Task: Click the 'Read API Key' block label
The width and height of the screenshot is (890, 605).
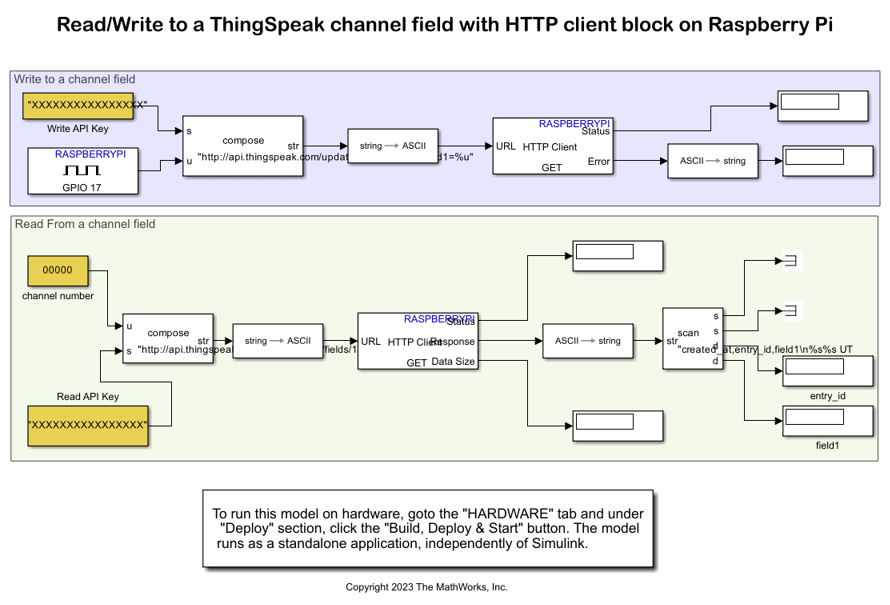Action: pos(88,396)
